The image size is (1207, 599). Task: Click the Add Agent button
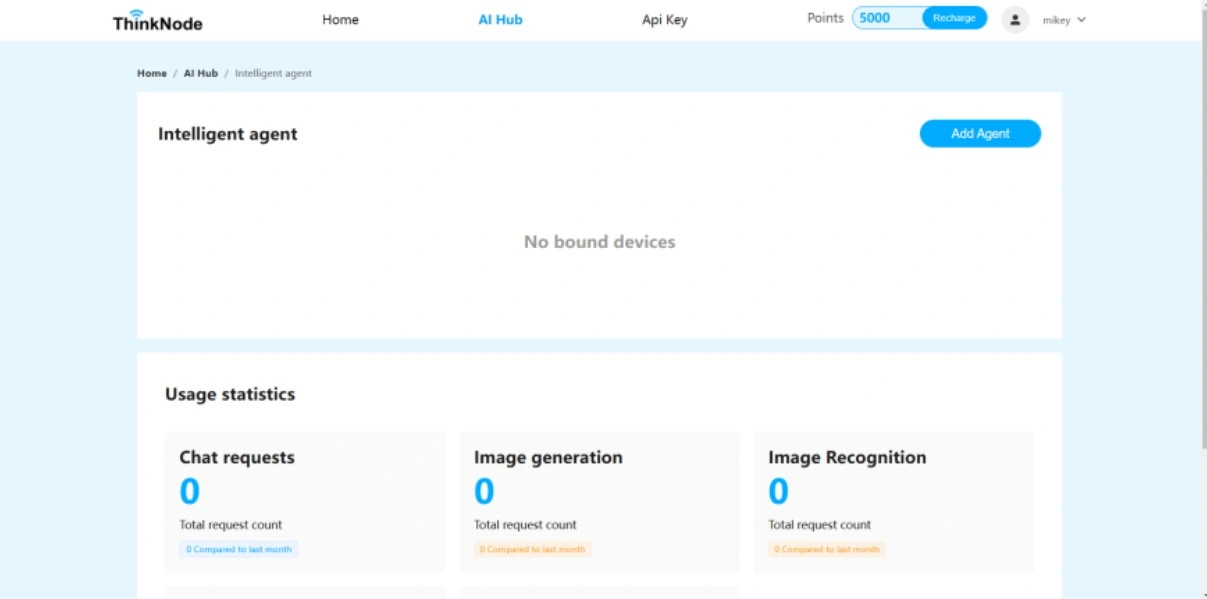click(980, 134)
